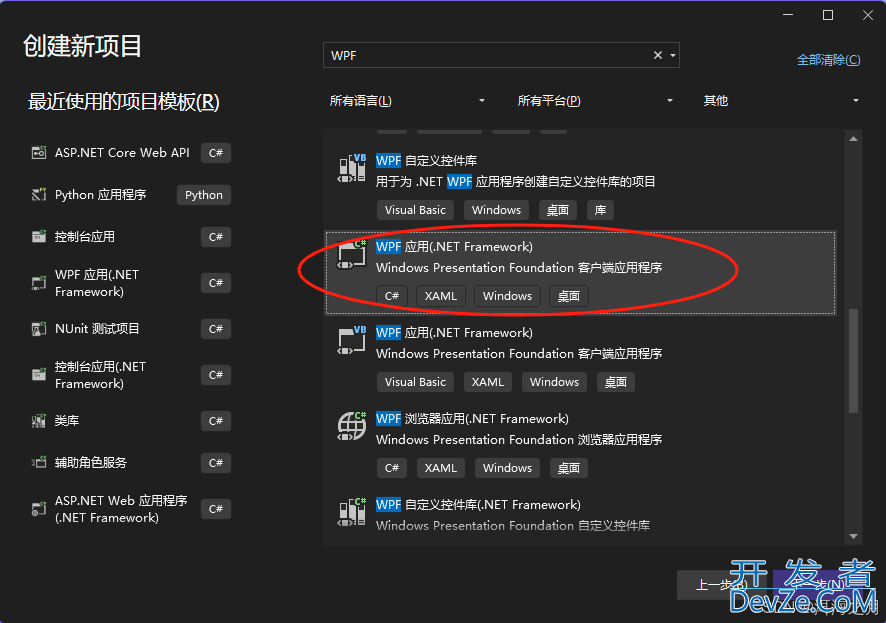The image size is (886, 623).
Task: Click the NUnit 测试项目 icon
Action: (38, 329)
